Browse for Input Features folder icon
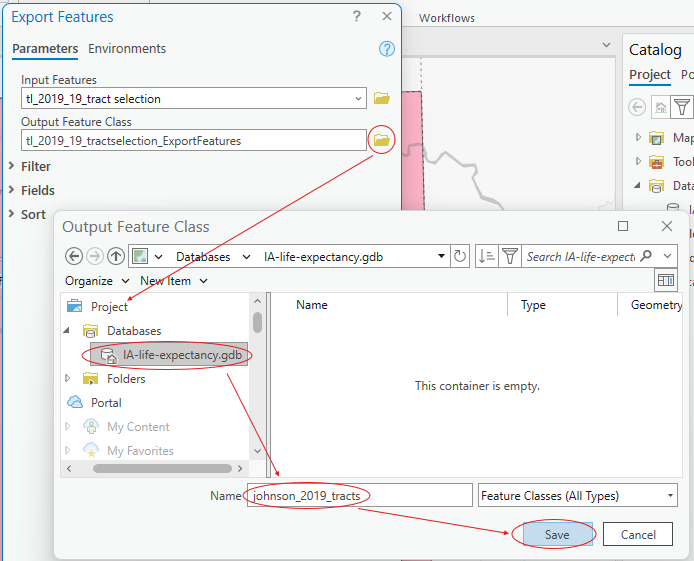Screen dimensions: 694x561 pyautogui.click(x=381, y=98)
